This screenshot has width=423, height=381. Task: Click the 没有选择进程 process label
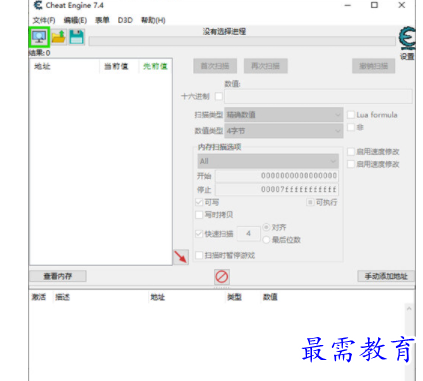(x=224, y=32)
